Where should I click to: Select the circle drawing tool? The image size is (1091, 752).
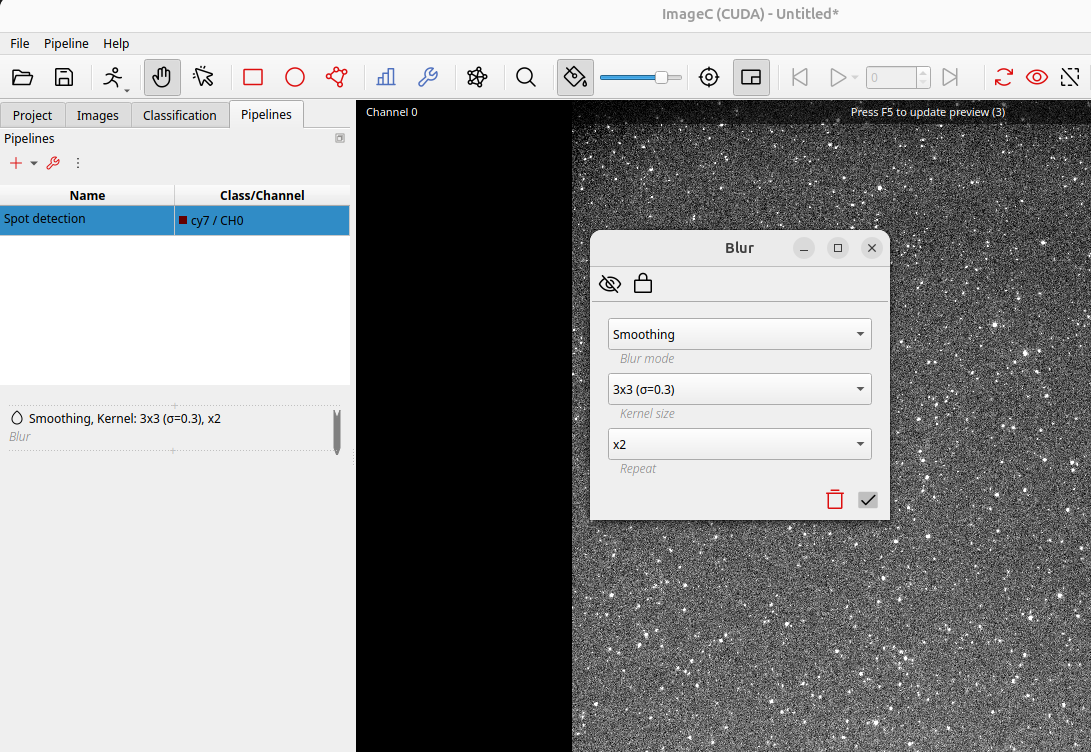point(295,77)
